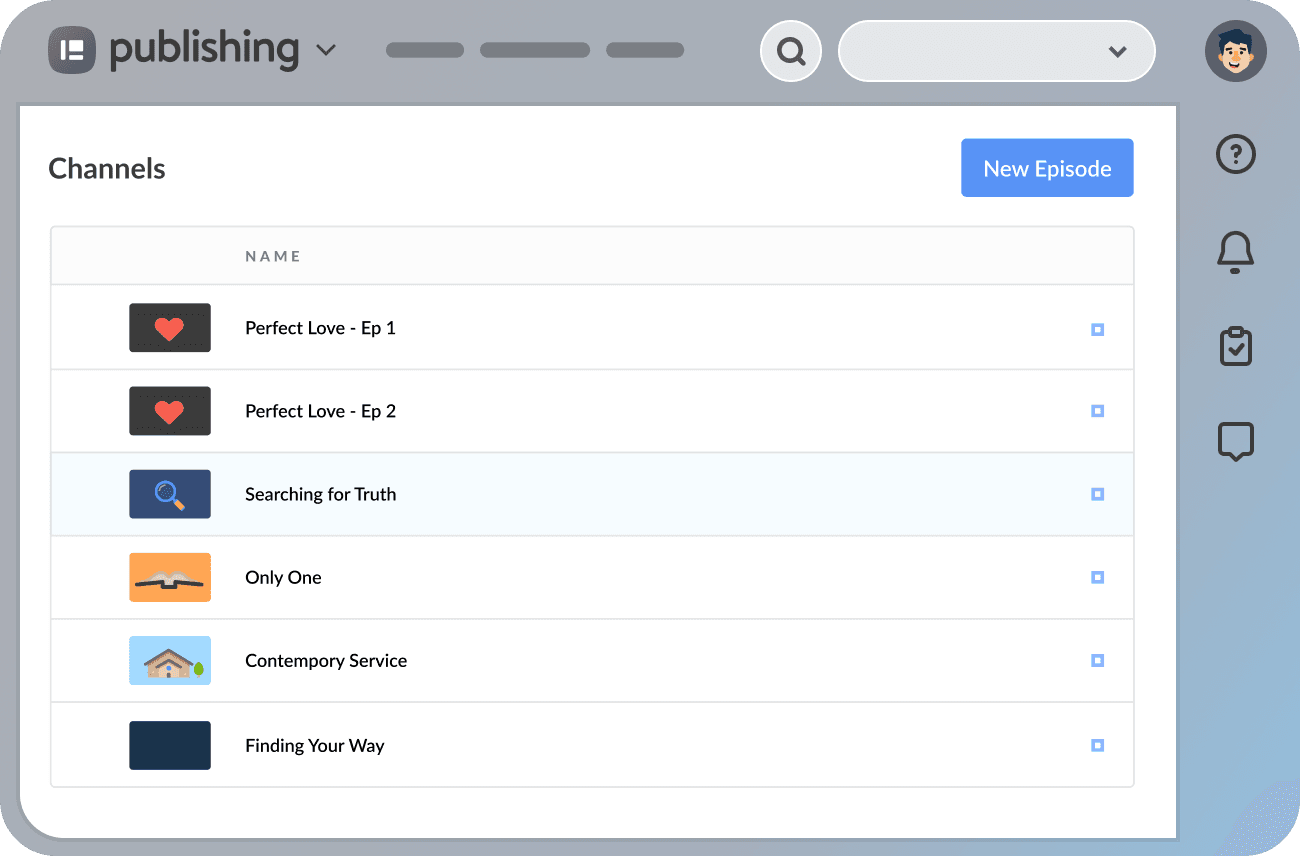Toggle the square indicator on Contempory Service row
The height and width of the screenshot is (856, 1300).
1098,660
